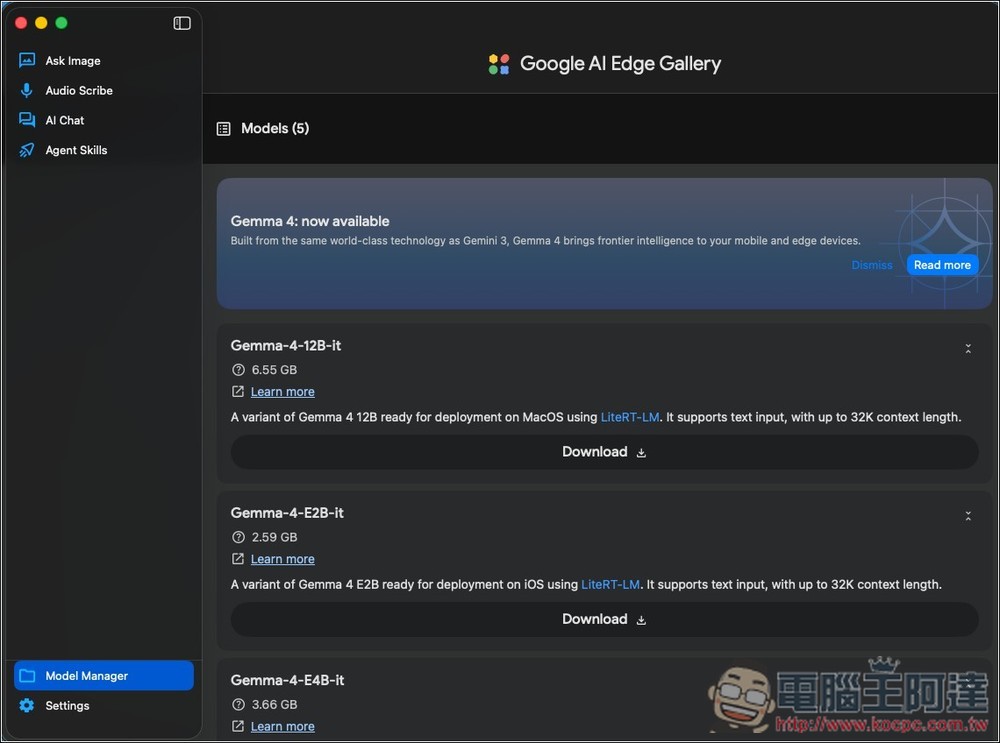Image resolution: width=1000 pixels, height=743 pixels.
Task: Click the Model Manager folder icon
Action: pos(27,675)
